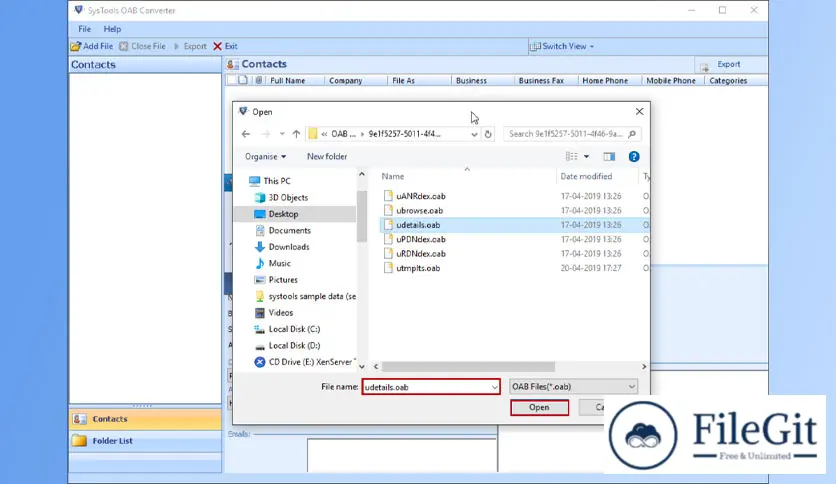Click the forward navigation arrow in the Open dialog
Image resolution: width=836 pixels, height=484 pixels.
tap(266, 134)
